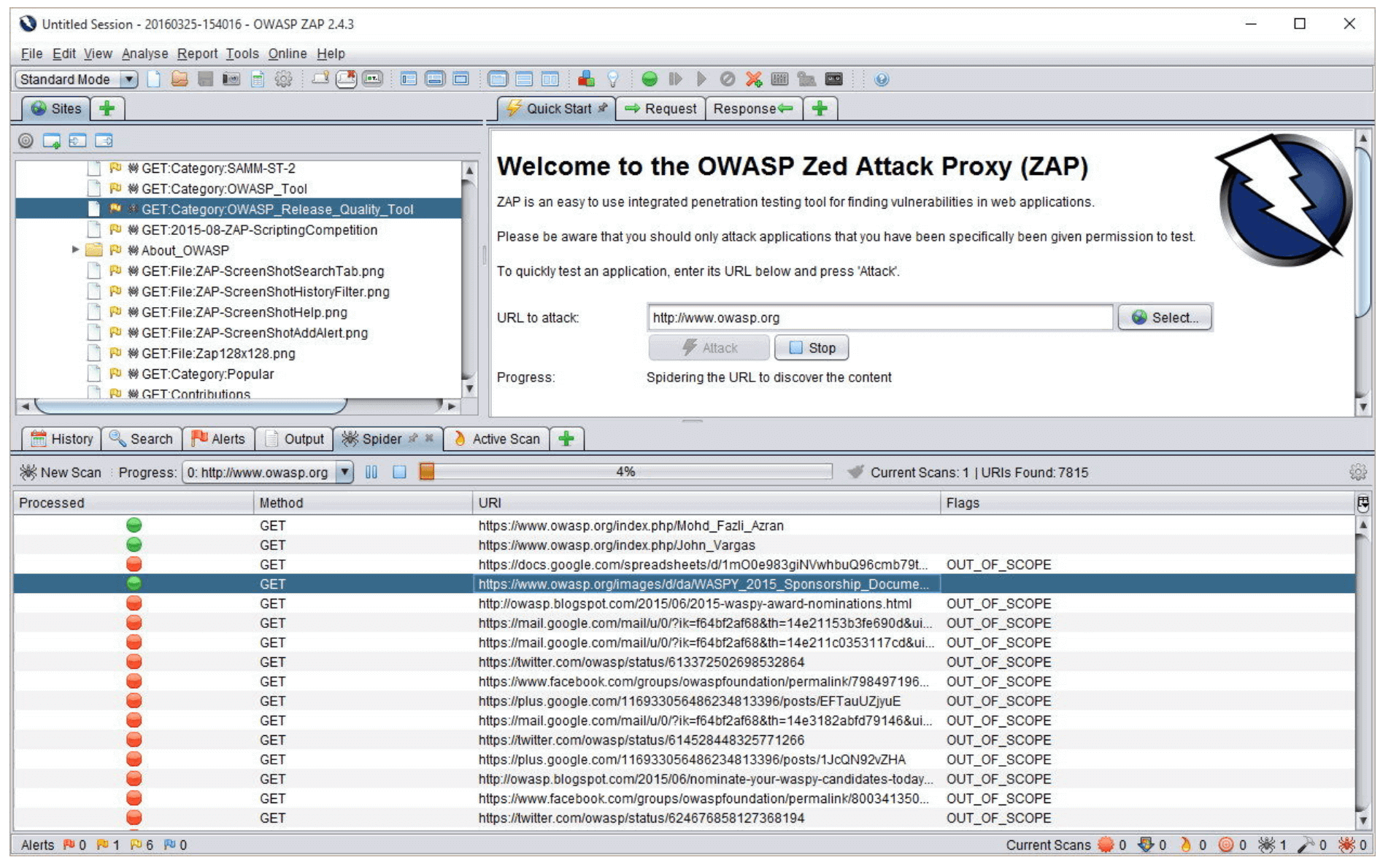The height and width of the screenshot is (868, 1391).
Task: Switch to the History tab
Action: [62, 438]
